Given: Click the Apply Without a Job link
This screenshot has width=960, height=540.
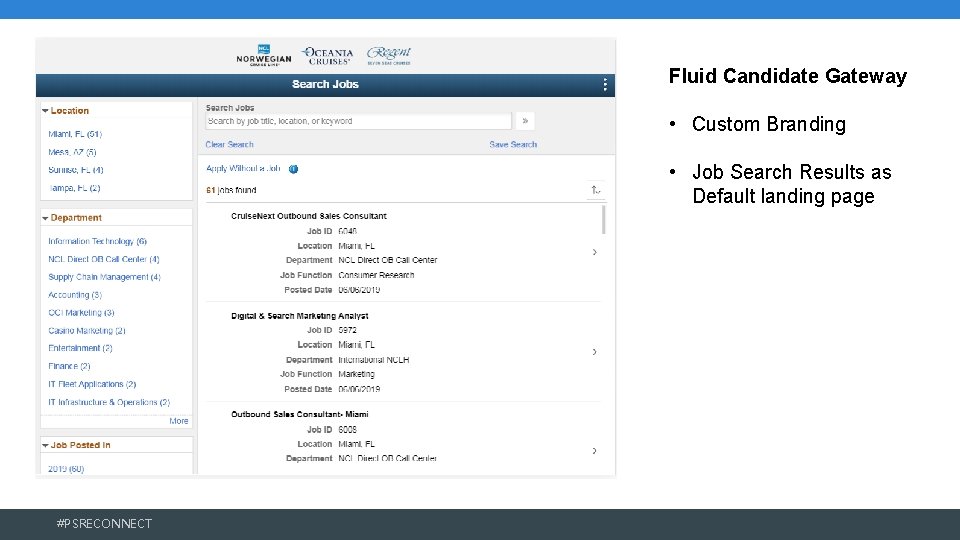Looking at the screenshot, I should (x=243, y=168).
